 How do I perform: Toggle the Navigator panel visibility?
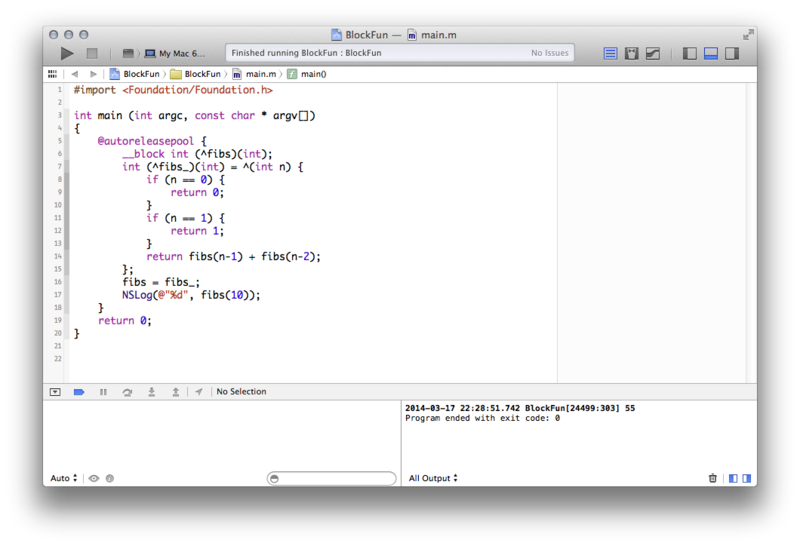pos(689,53)
